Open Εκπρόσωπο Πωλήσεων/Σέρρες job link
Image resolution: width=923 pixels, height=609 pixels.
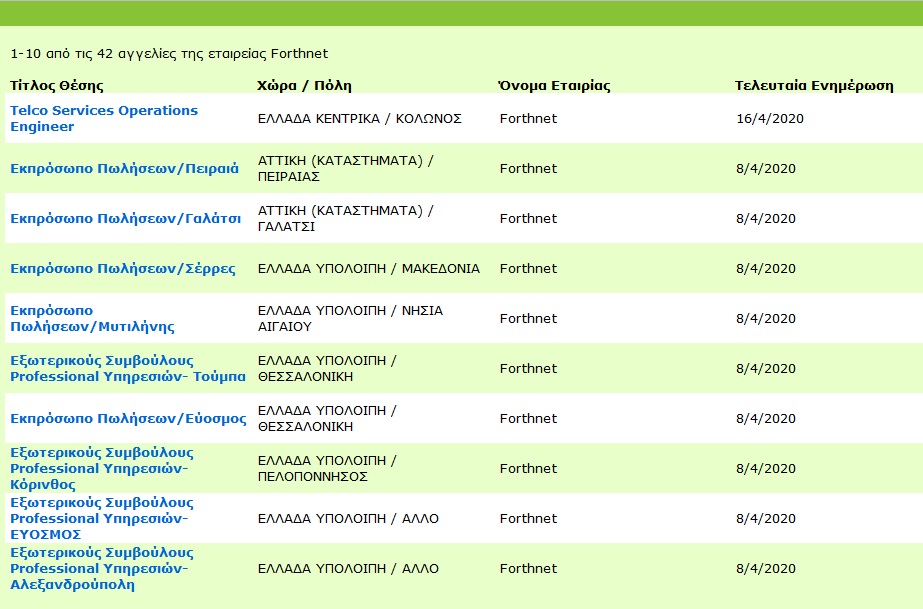[x=122, y=269]
